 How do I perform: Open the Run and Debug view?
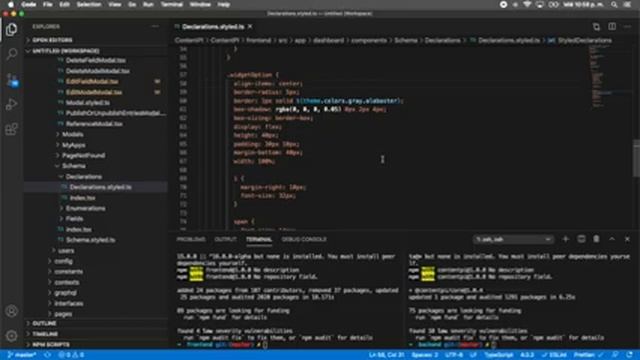(x=11, y=104)
